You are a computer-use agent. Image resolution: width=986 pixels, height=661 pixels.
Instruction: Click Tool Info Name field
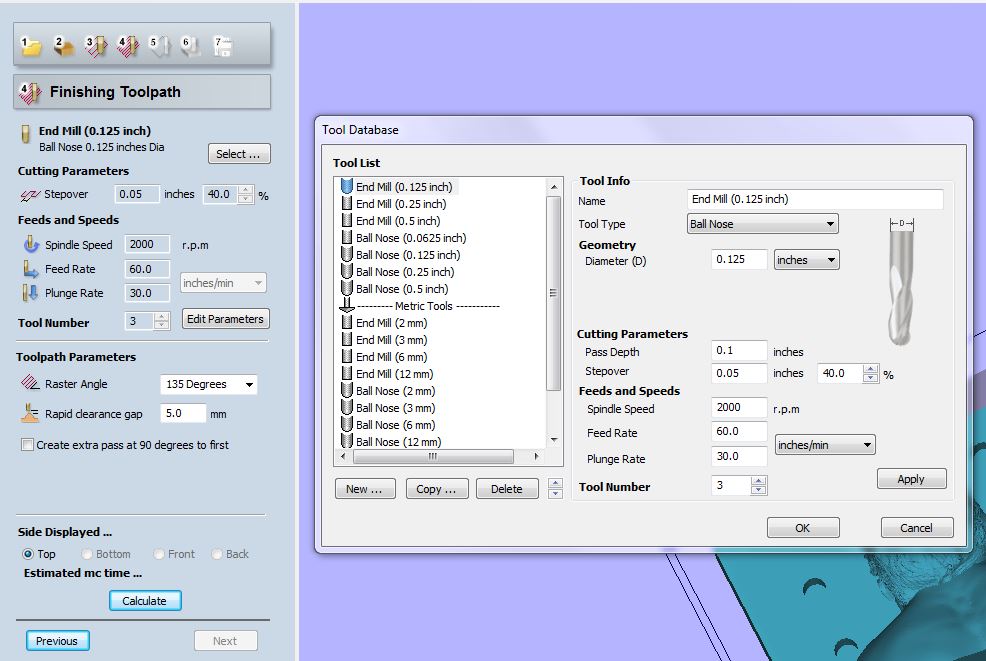pyautogui.click(x=815, y=199)
